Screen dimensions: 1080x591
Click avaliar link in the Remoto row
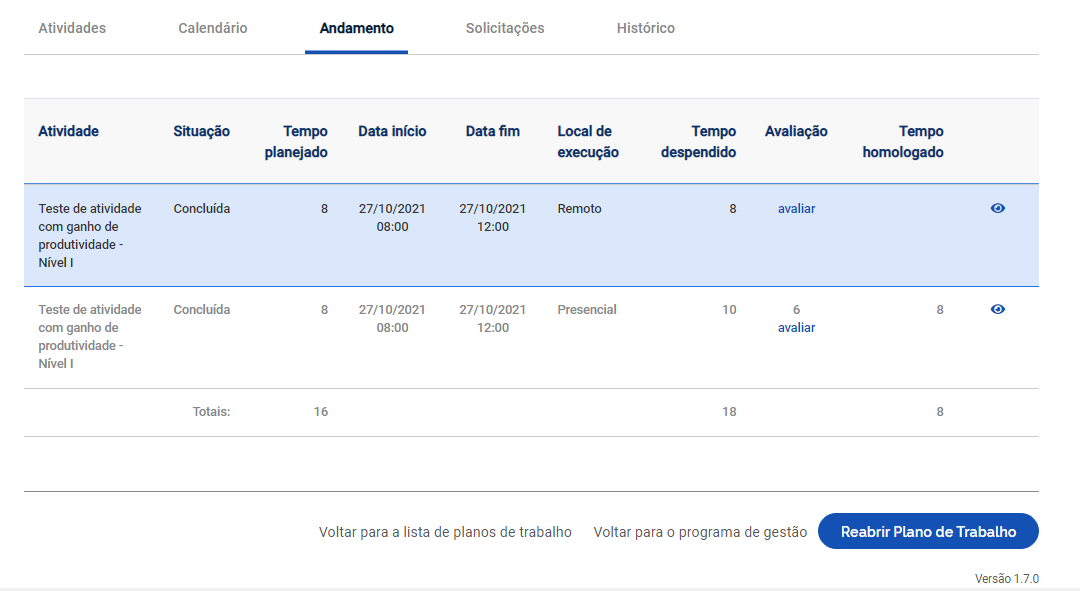pos(796,209)
